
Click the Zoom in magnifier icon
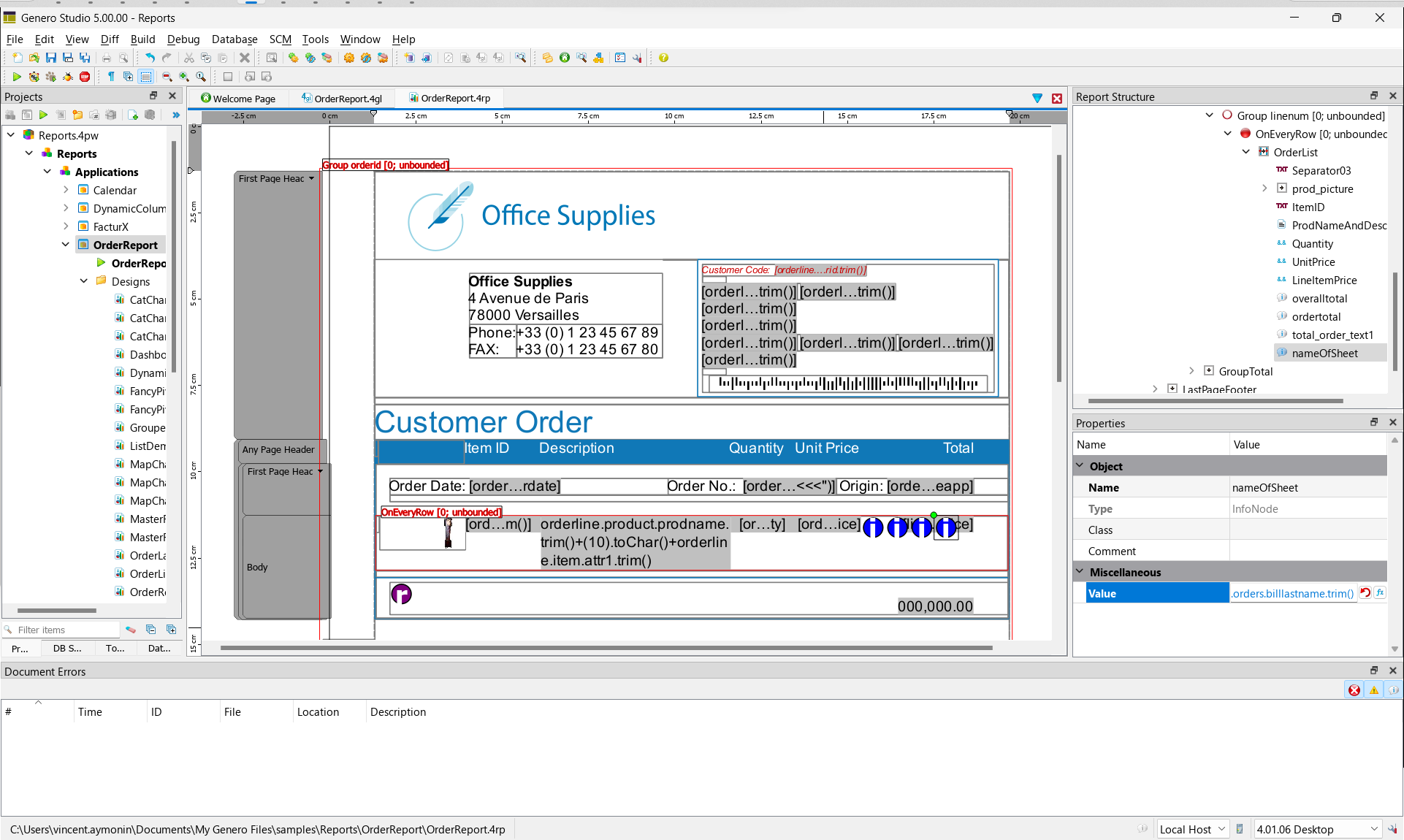pos(184,77)
